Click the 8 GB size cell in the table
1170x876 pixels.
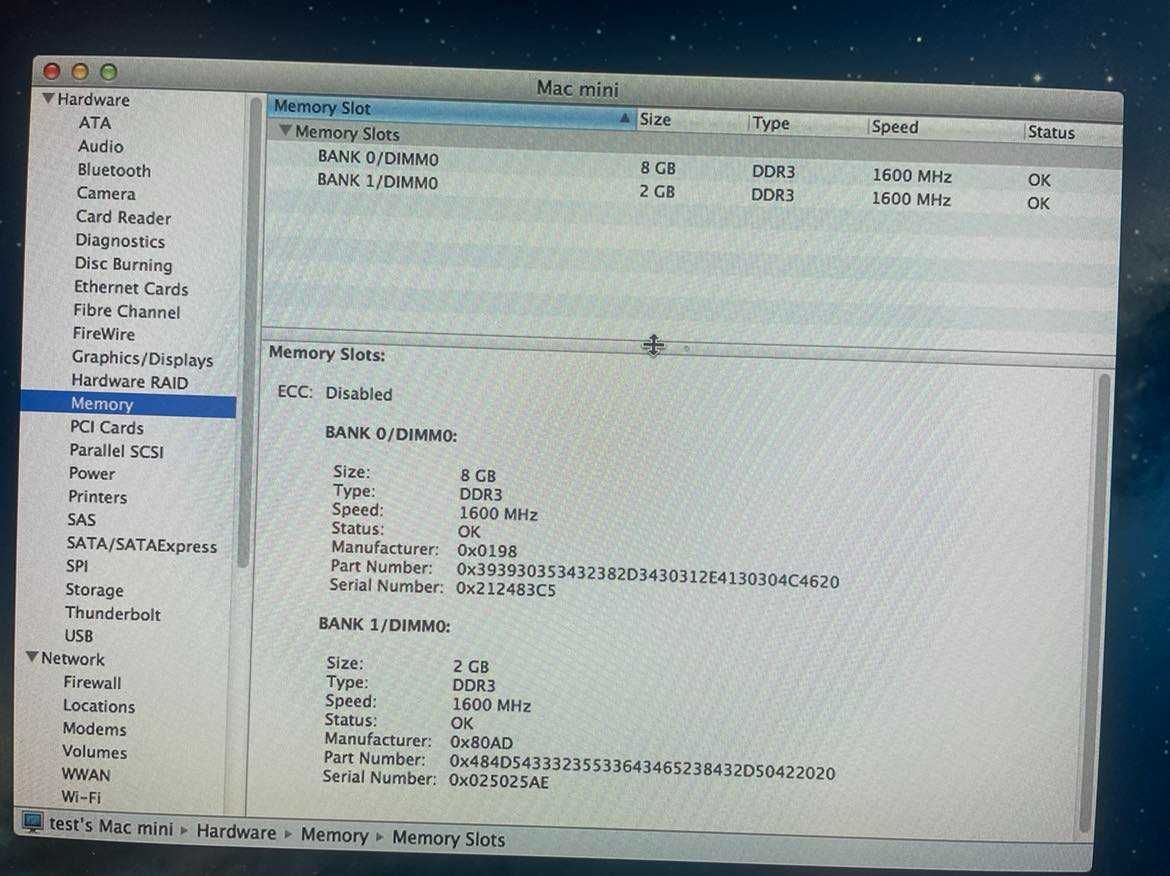point(657,168)
